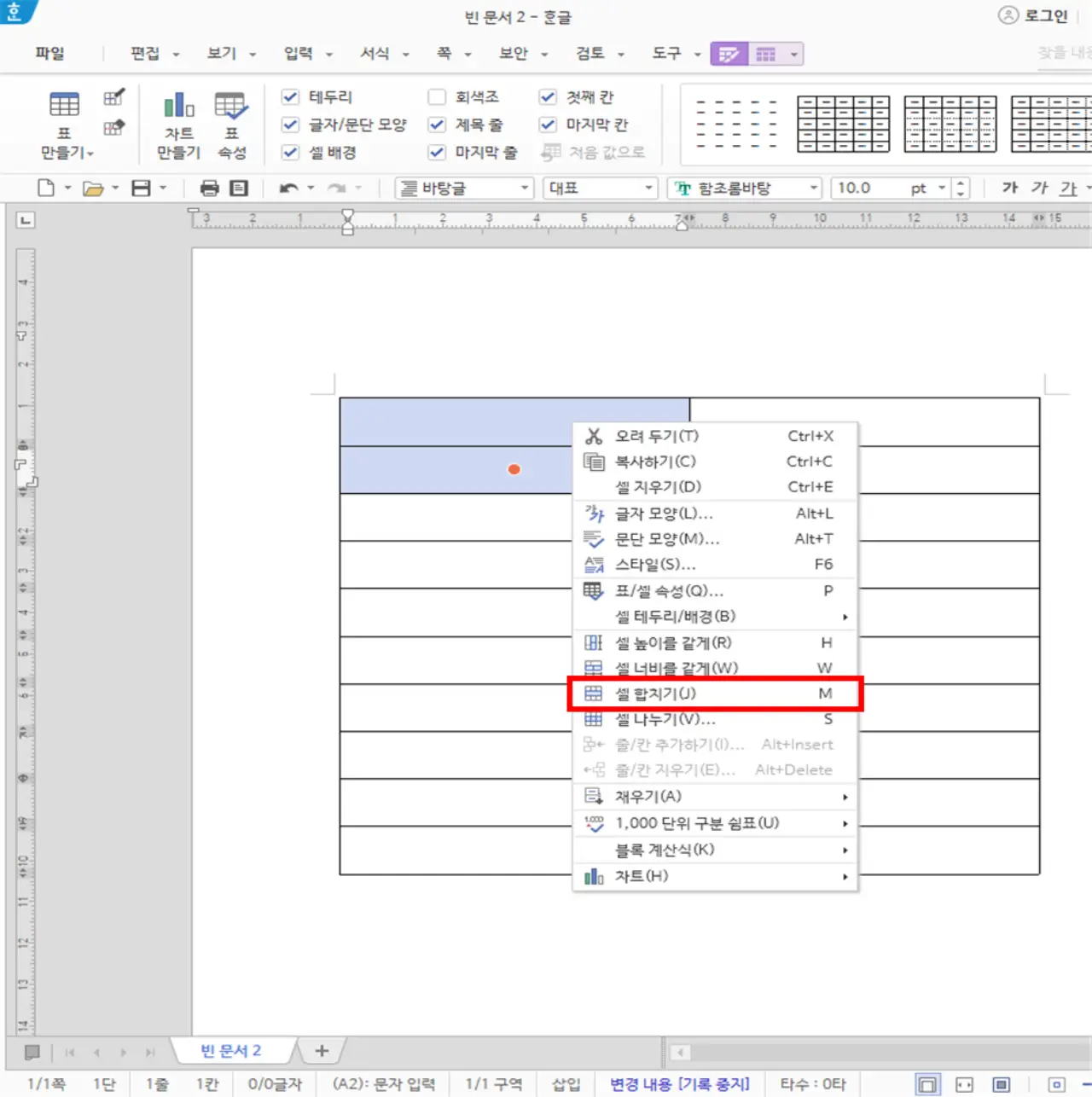Toggle the 테두리 checkbox
This screenshot has height=1097, width=1092.
tap(290, 96)
